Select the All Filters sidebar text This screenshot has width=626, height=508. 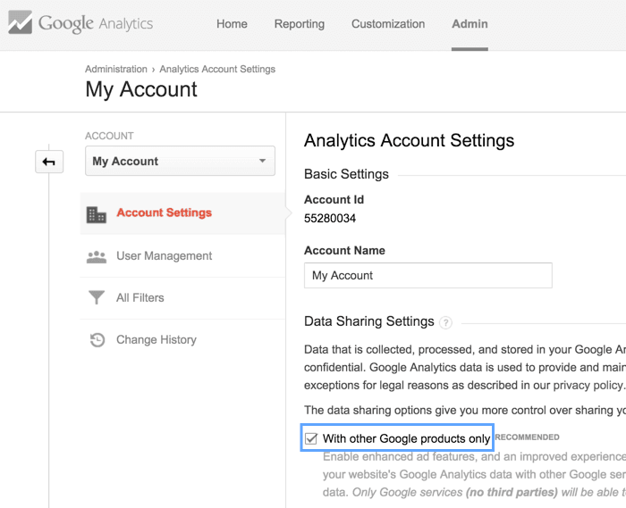click(x=140, y=298)
